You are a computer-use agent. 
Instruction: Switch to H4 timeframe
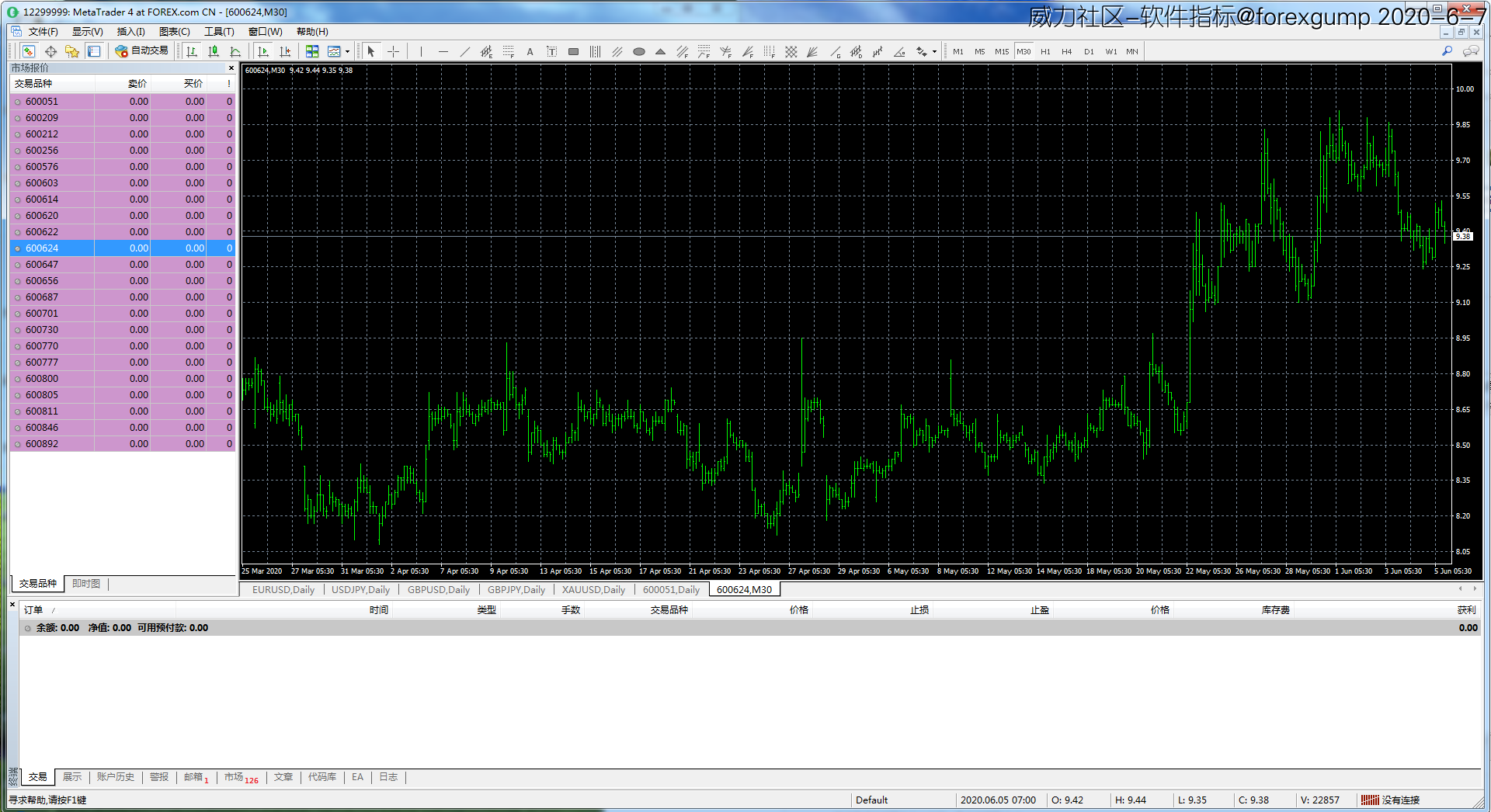1067,51
